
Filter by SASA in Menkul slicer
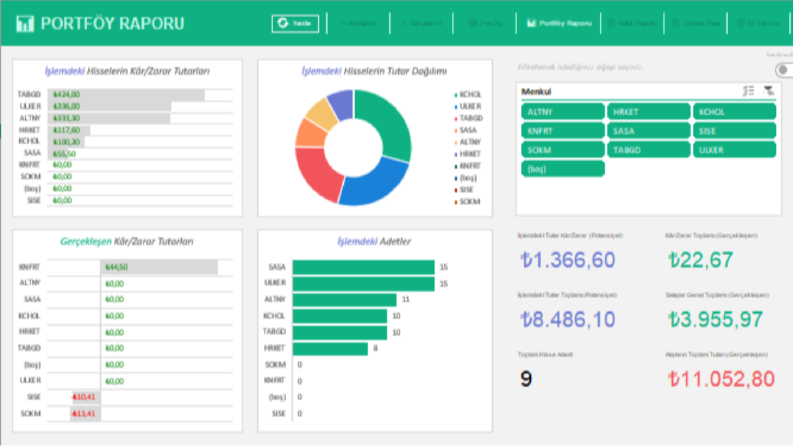pyautogui.click(x=648, y=131)
